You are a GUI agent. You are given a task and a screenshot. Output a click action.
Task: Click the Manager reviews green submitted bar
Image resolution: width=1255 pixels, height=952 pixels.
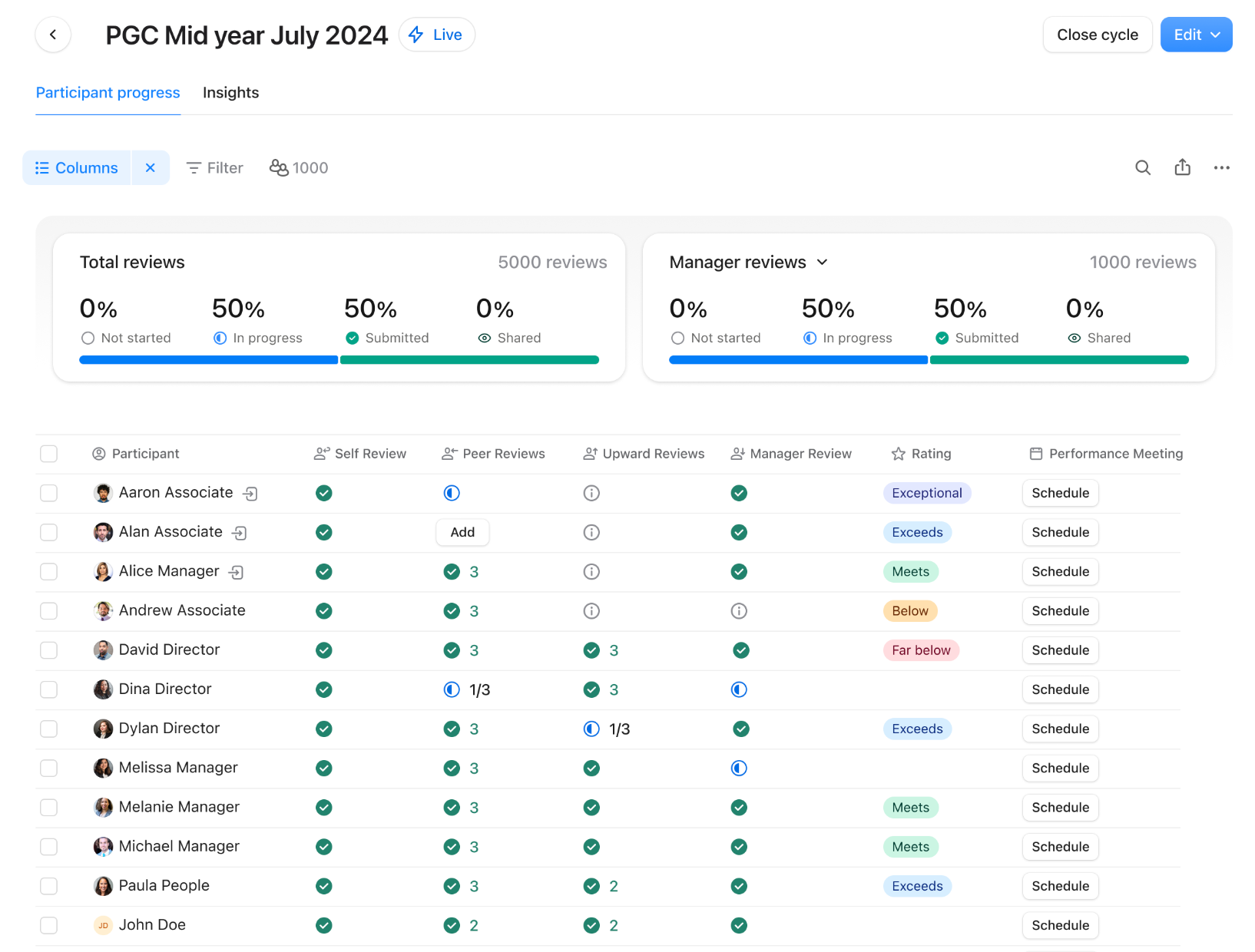click(x=1059, y=360)
